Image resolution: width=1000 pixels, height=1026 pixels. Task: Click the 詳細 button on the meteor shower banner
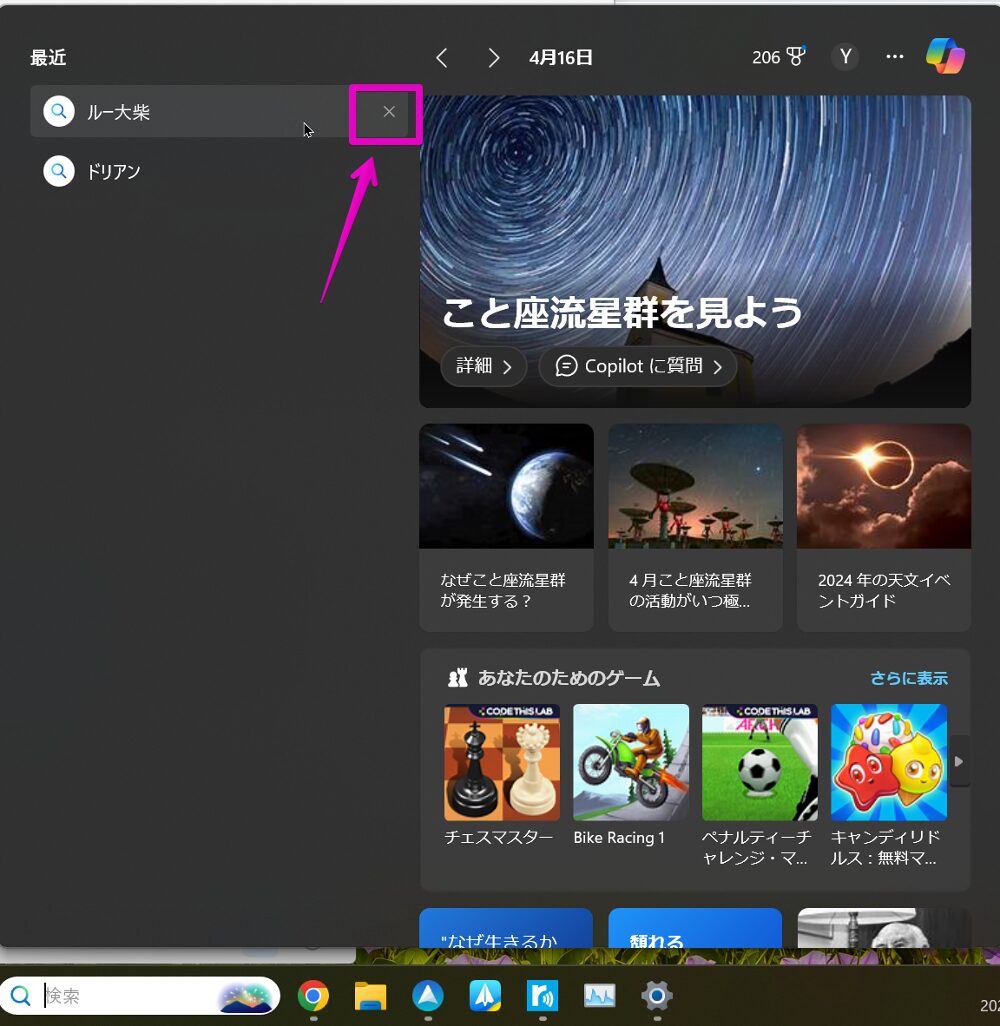click(484, 367)
